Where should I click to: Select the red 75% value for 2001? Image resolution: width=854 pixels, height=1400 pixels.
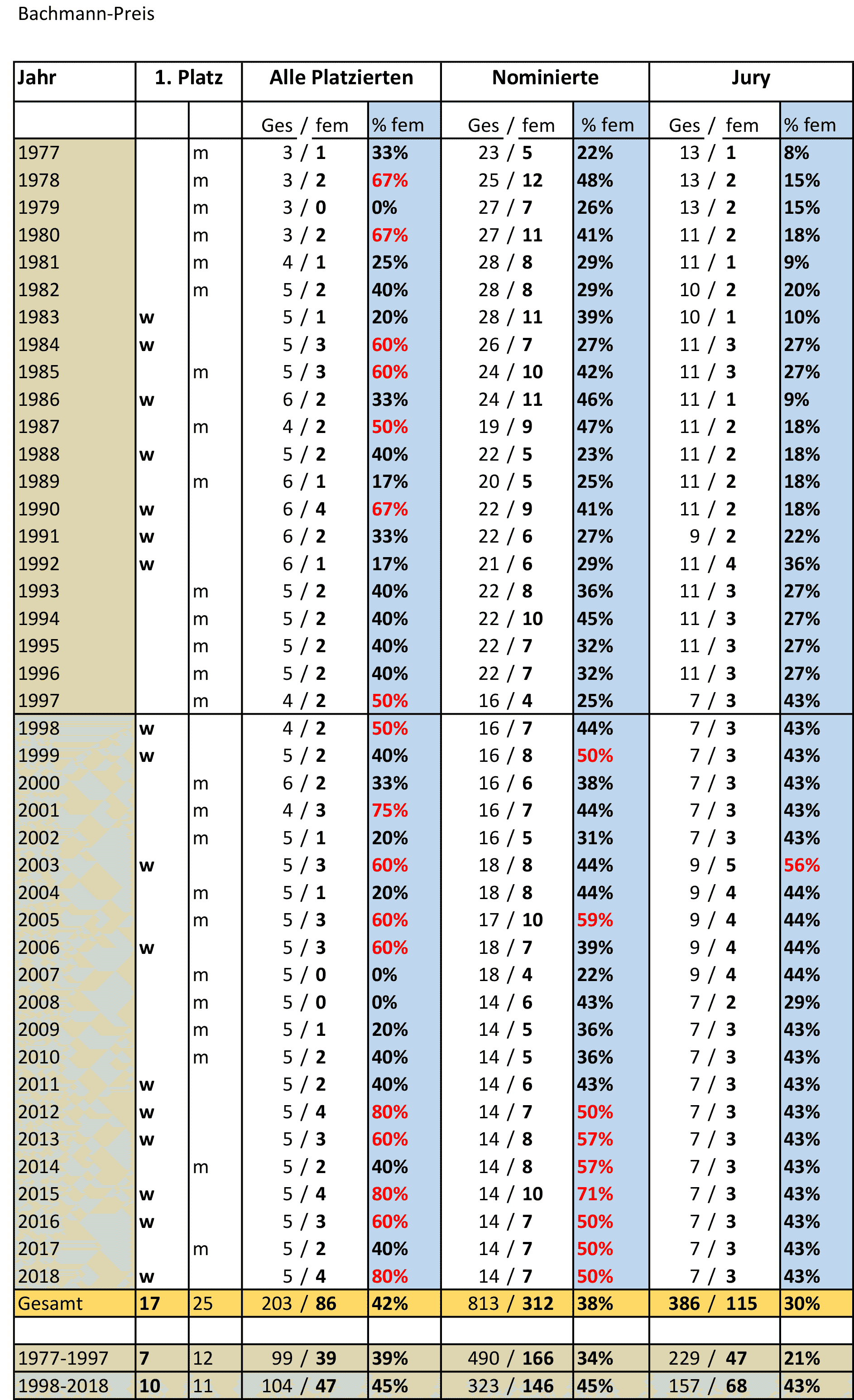[x=389, y=810]
